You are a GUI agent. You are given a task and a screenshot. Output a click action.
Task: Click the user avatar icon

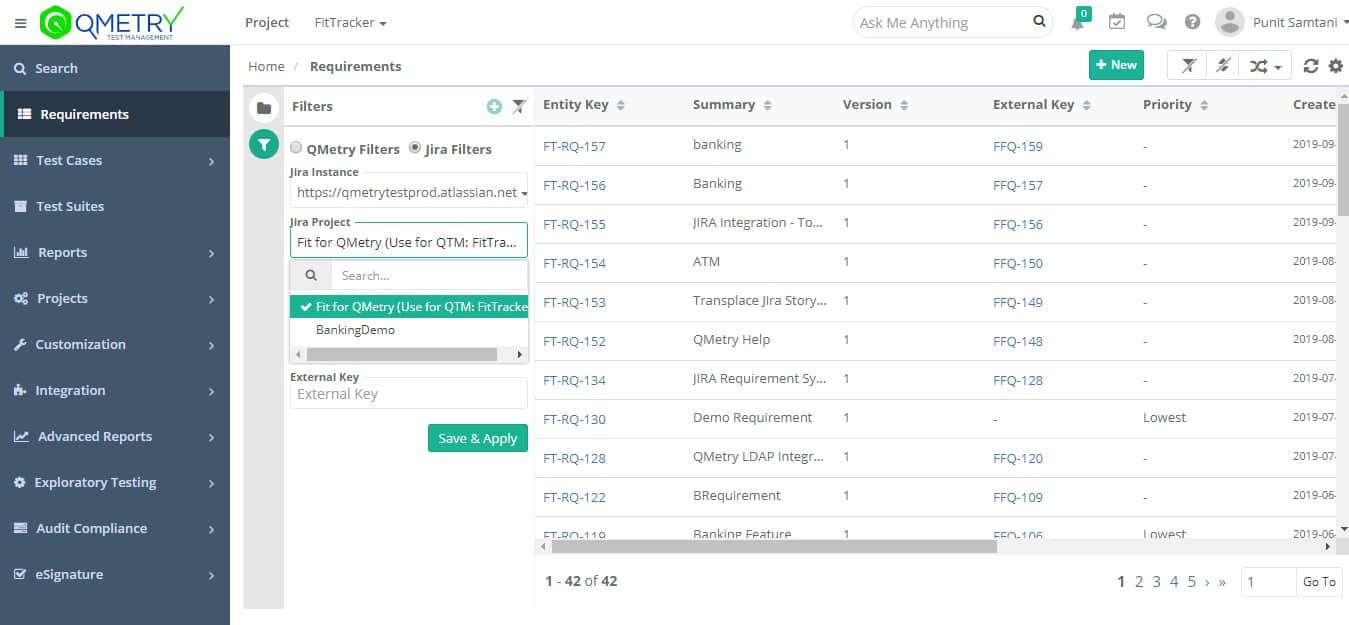click(x=1229, y=22)
